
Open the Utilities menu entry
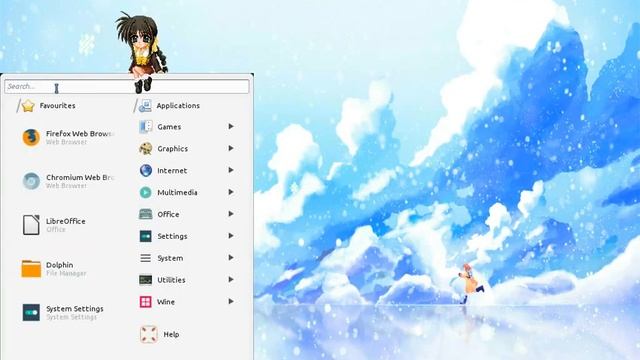tap(188, 280)
